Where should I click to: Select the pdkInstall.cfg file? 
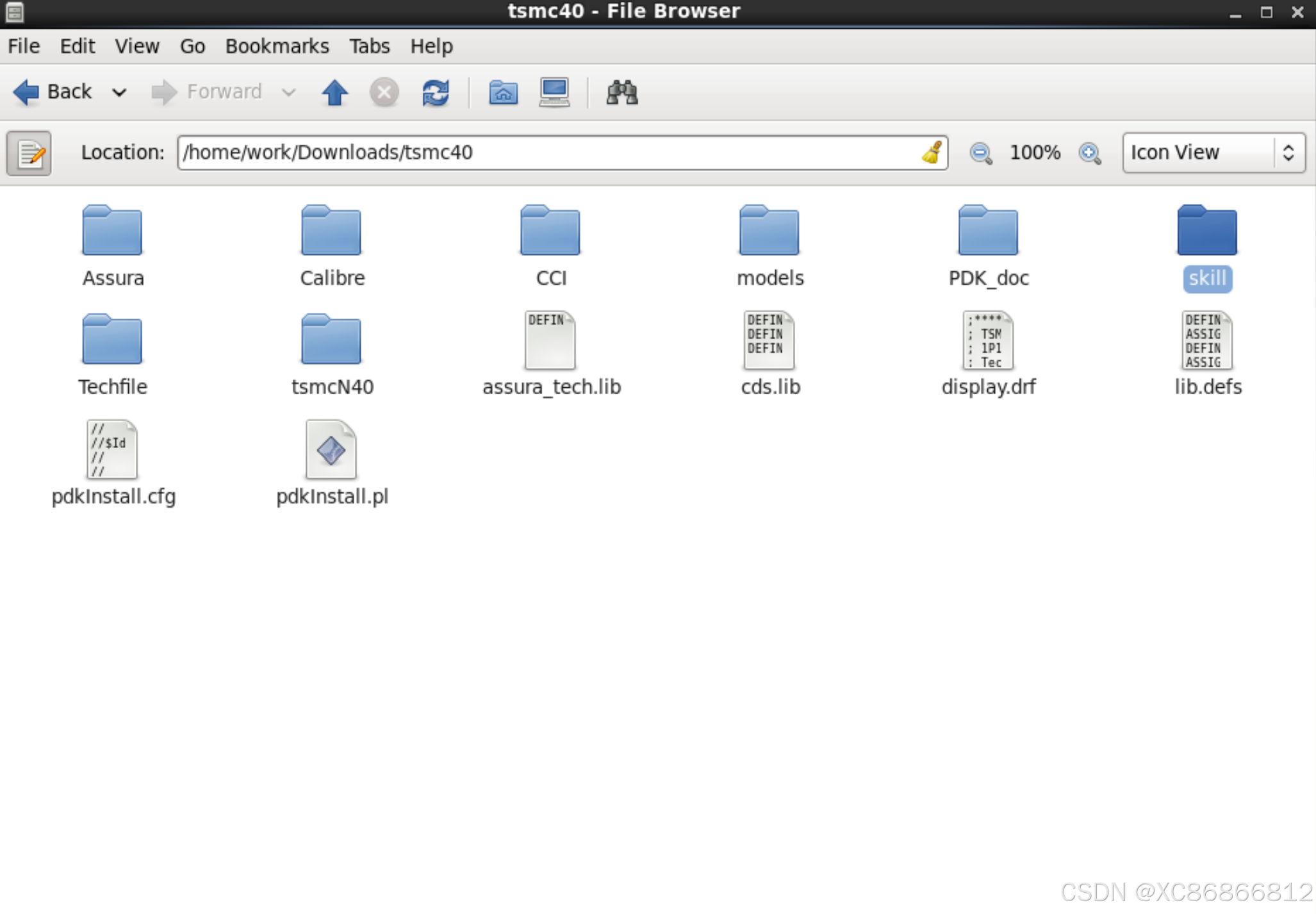tap(113, 464)
